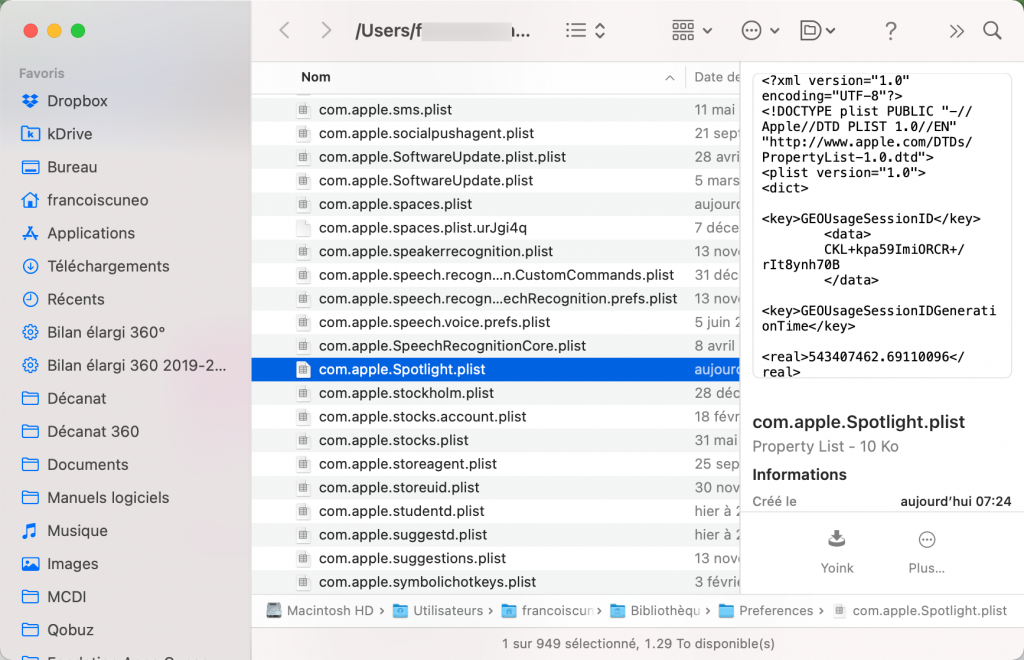Open the tags dropdown in the toolbar
The image size is (1024, 660).
[818, 30]
